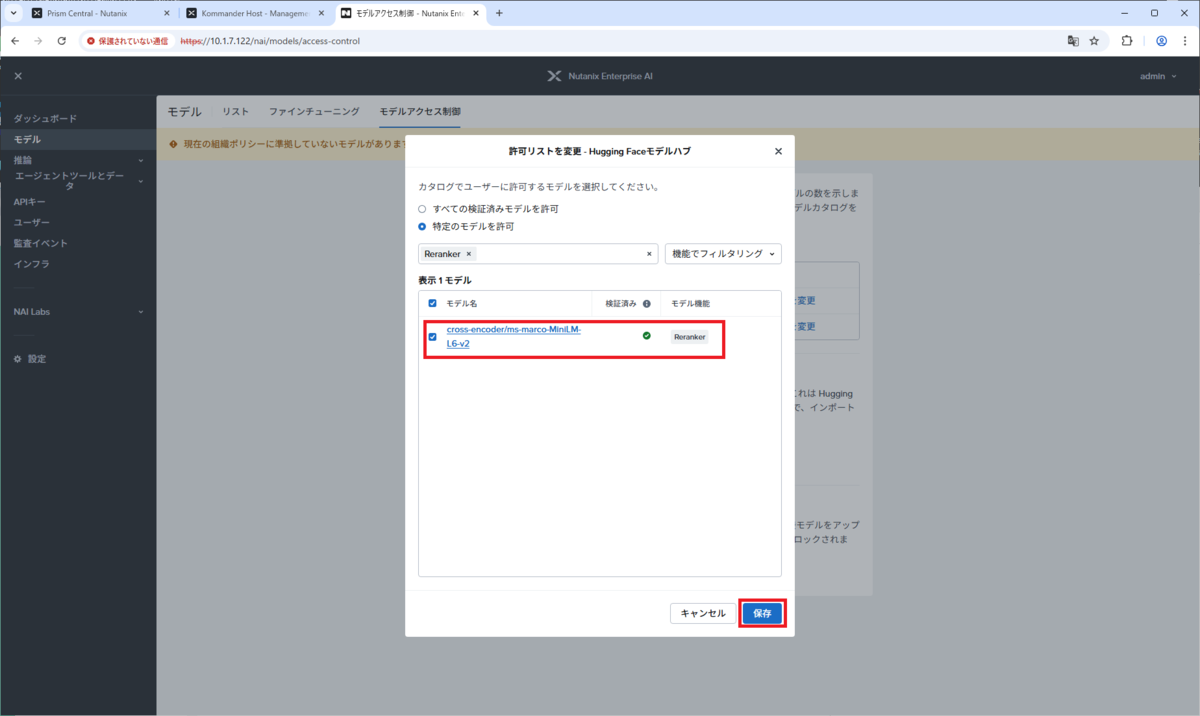Viewport: 1200px width, 716px height.
Task: Select 特定のモデルを許可 radio option
Action: 422,226
